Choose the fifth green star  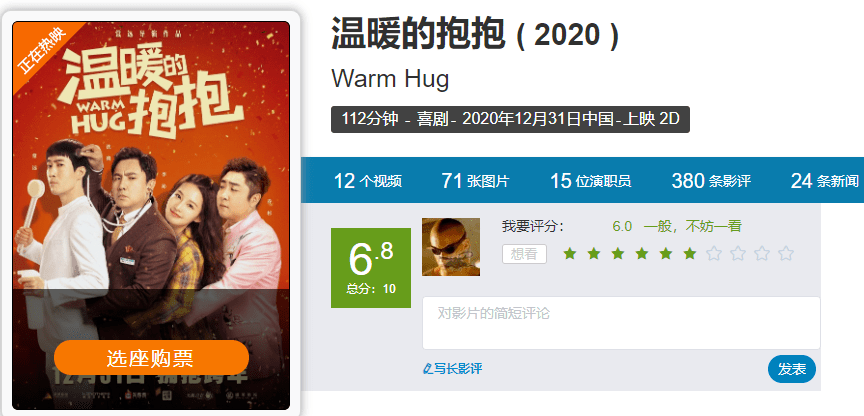tap(666, 253)
